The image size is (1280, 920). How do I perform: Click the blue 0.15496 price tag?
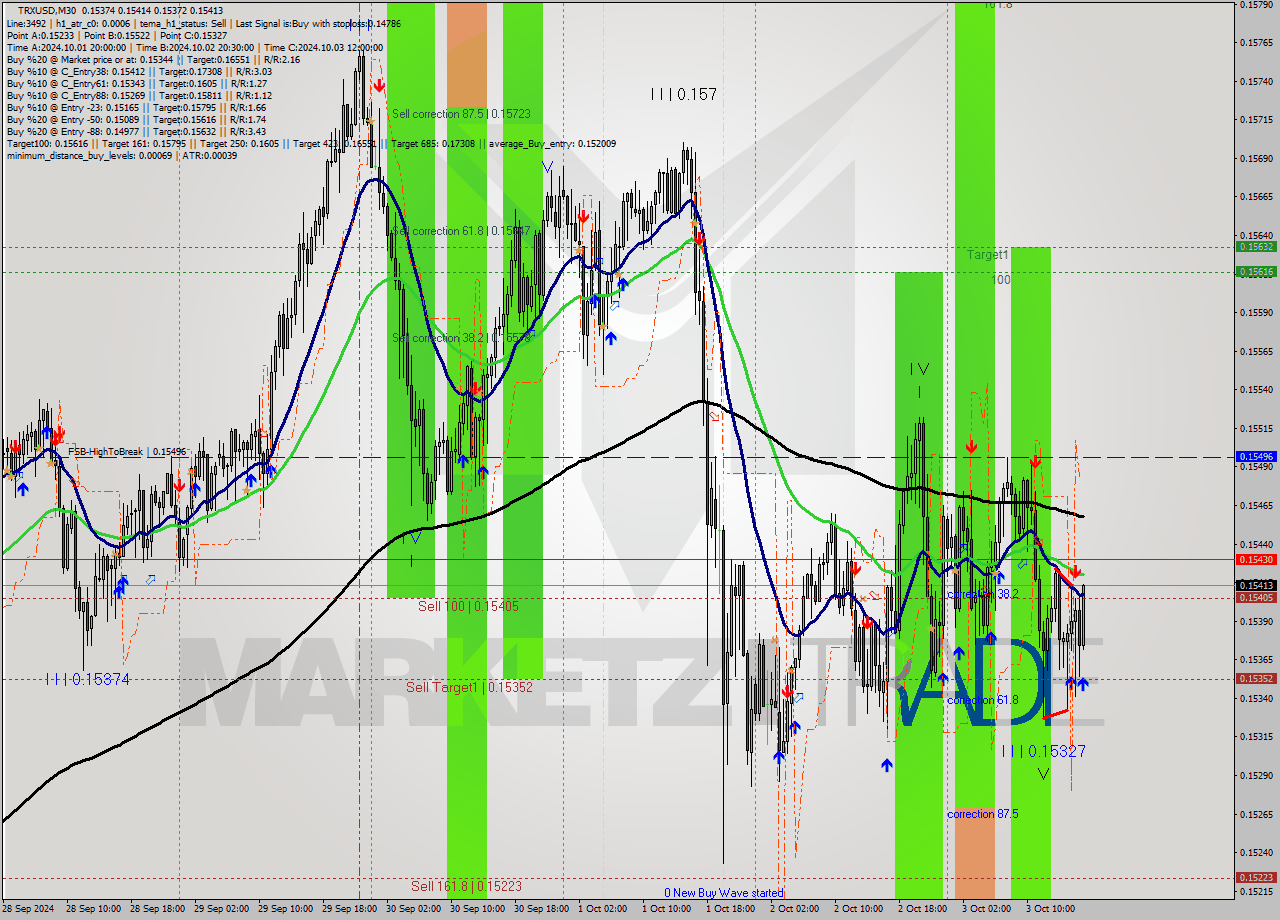pos(1256,456)
